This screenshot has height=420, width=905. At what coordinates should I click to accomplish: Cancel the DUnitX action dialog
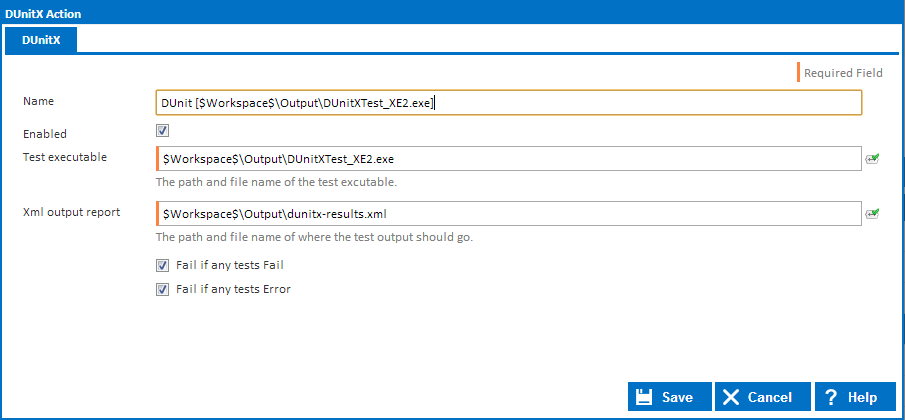pyautogui.click(x=762, y=397)
